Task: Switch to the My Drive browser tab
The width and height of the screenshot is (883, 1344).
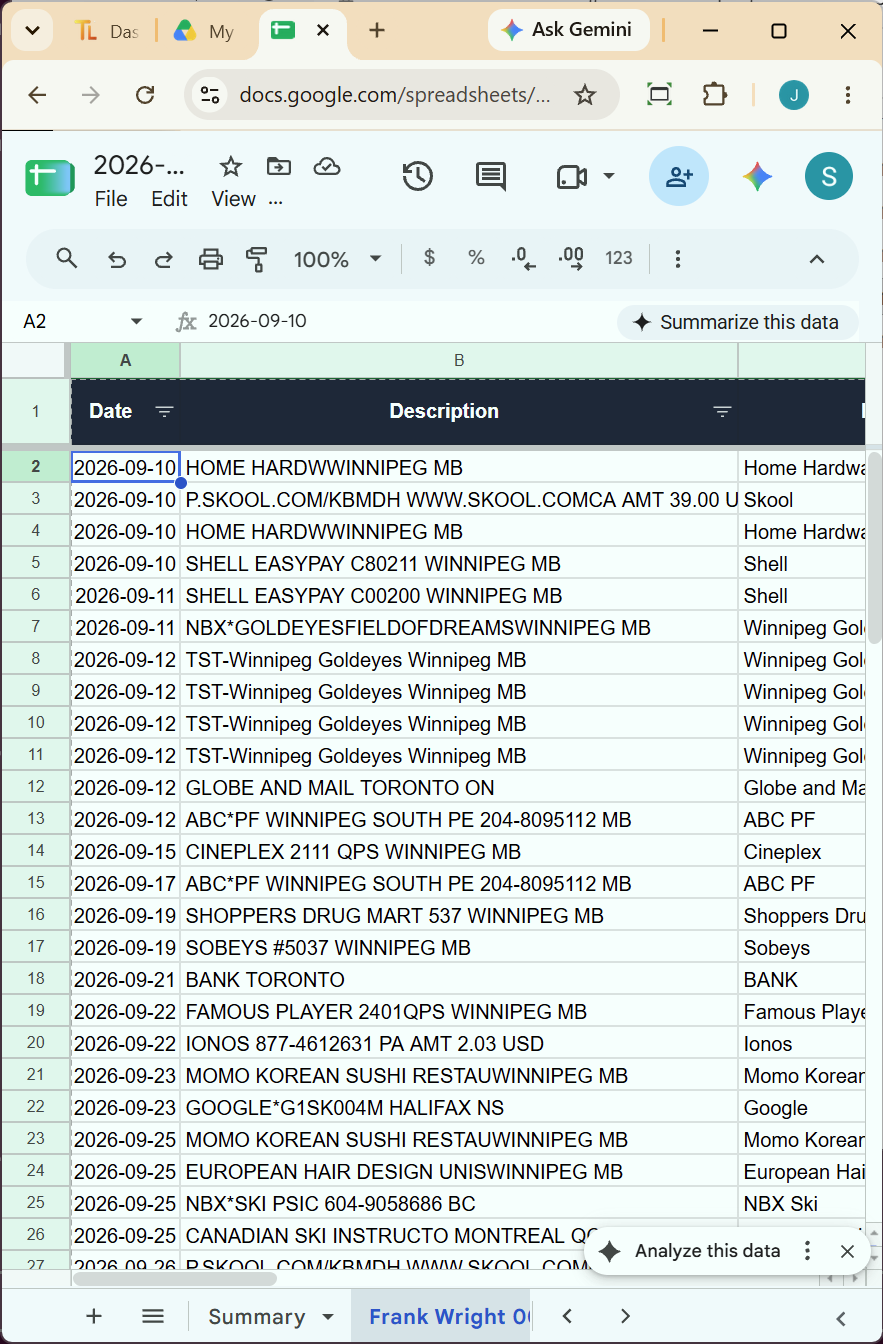Action: pyautogui.click(x=205, y=31)
